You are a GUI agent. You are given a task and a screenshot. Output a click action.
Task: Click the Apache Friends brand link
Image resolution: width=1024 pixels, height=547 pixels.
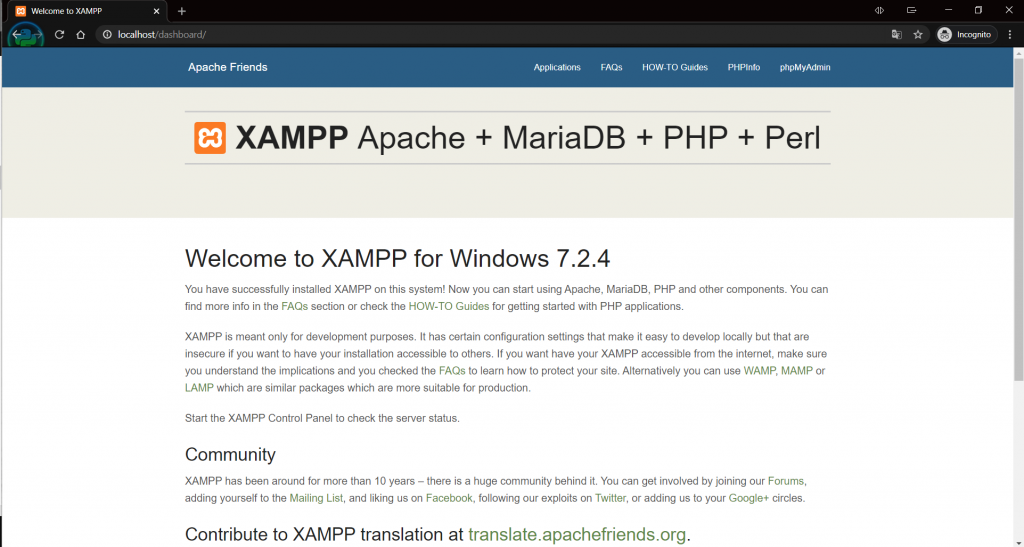[x=228, y=67]
